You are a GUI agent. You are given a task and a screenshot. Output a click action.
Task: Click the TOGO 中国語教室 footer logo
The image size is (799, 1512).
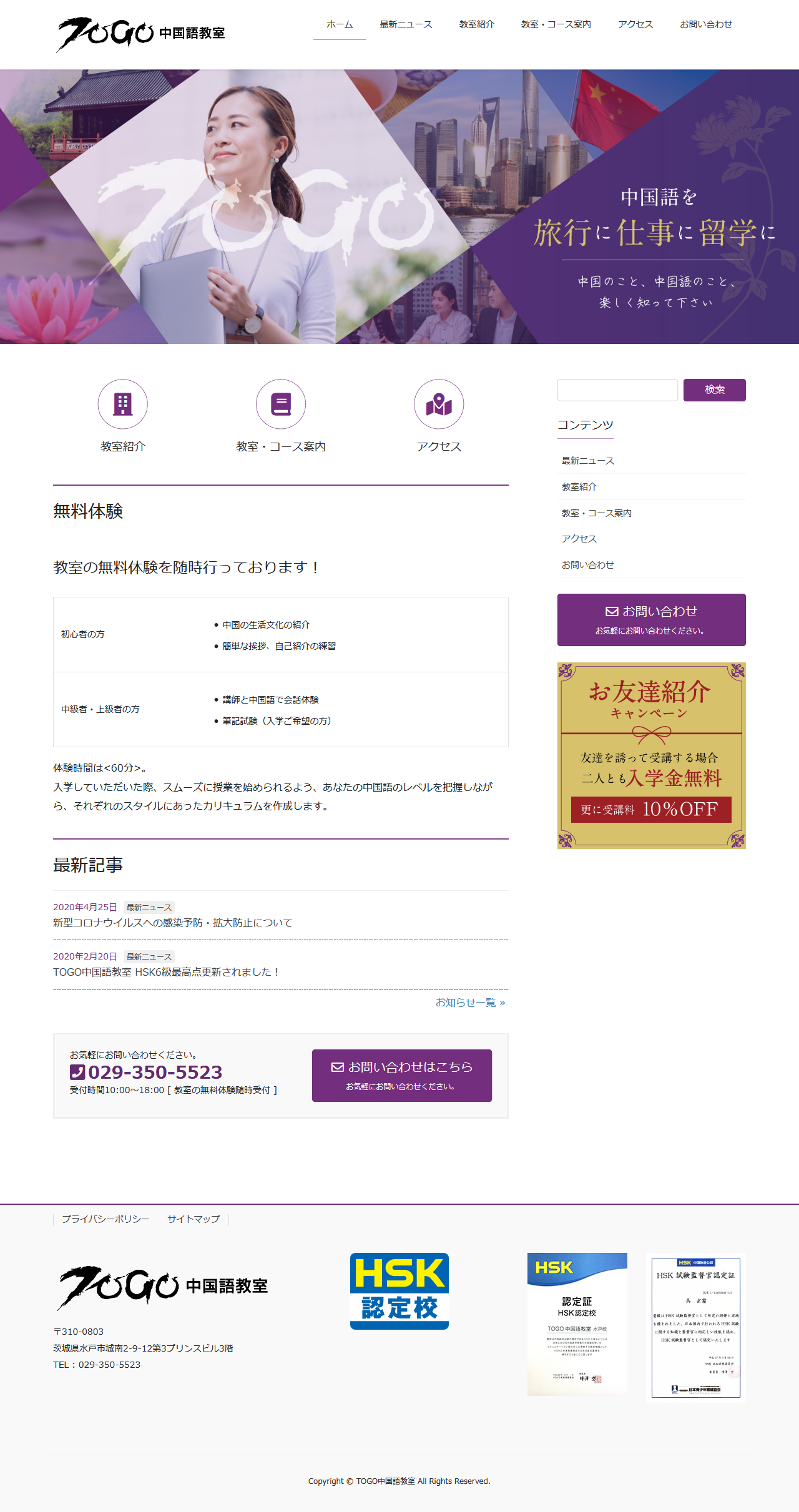162,1287
